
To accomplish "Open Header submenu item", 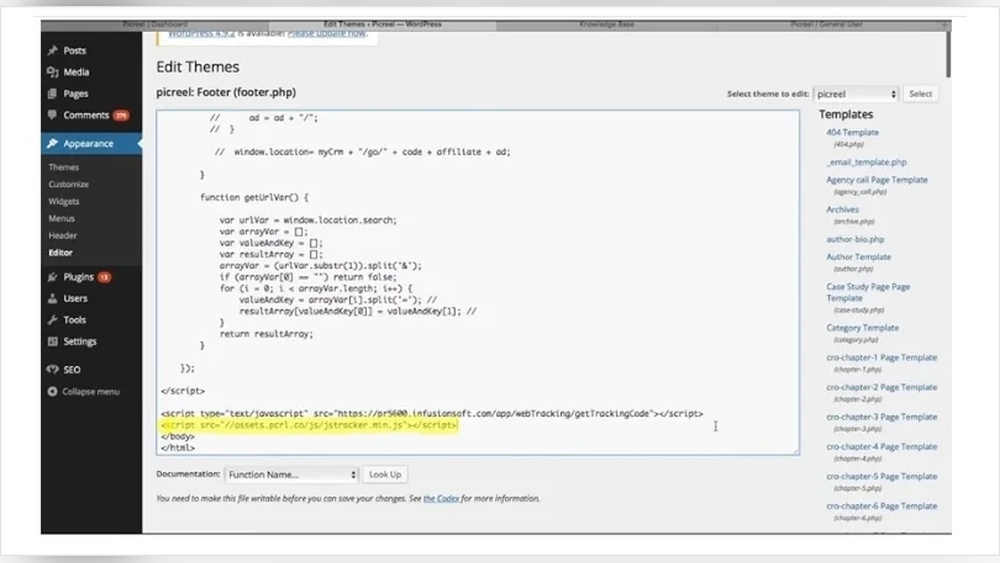I will point(62,236).
